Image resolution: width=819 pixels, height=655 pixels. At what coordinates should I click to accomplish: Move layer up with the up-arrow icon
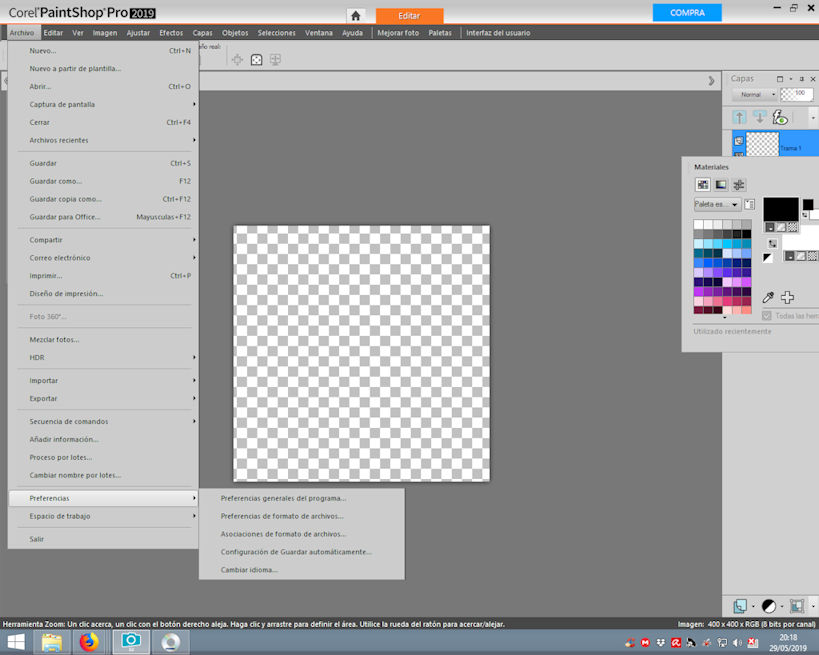point(740,118)
